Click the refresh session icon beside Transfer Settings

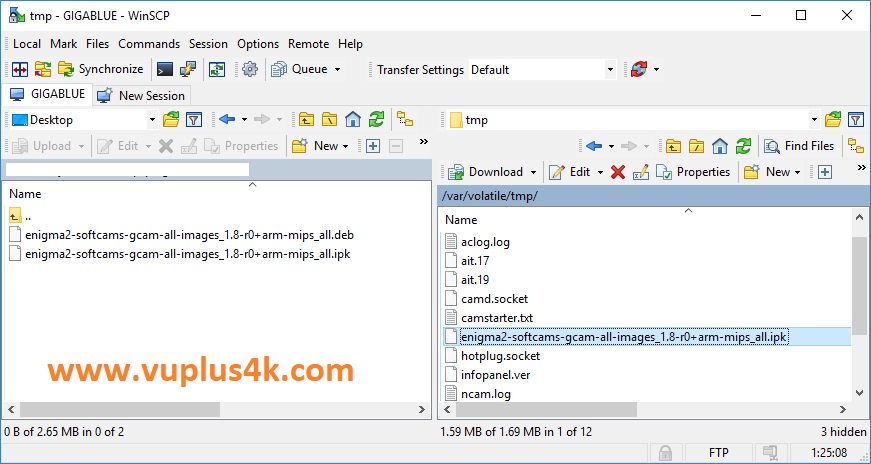point(639,69)
